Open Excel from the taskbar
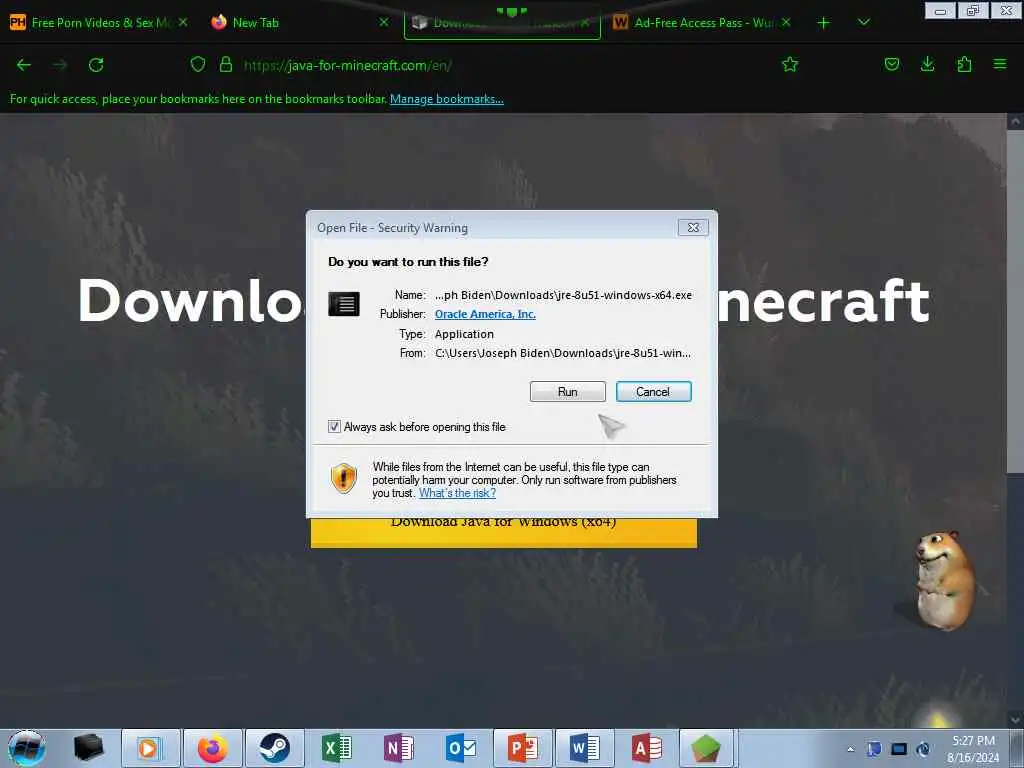 click(x=337, y=748)
